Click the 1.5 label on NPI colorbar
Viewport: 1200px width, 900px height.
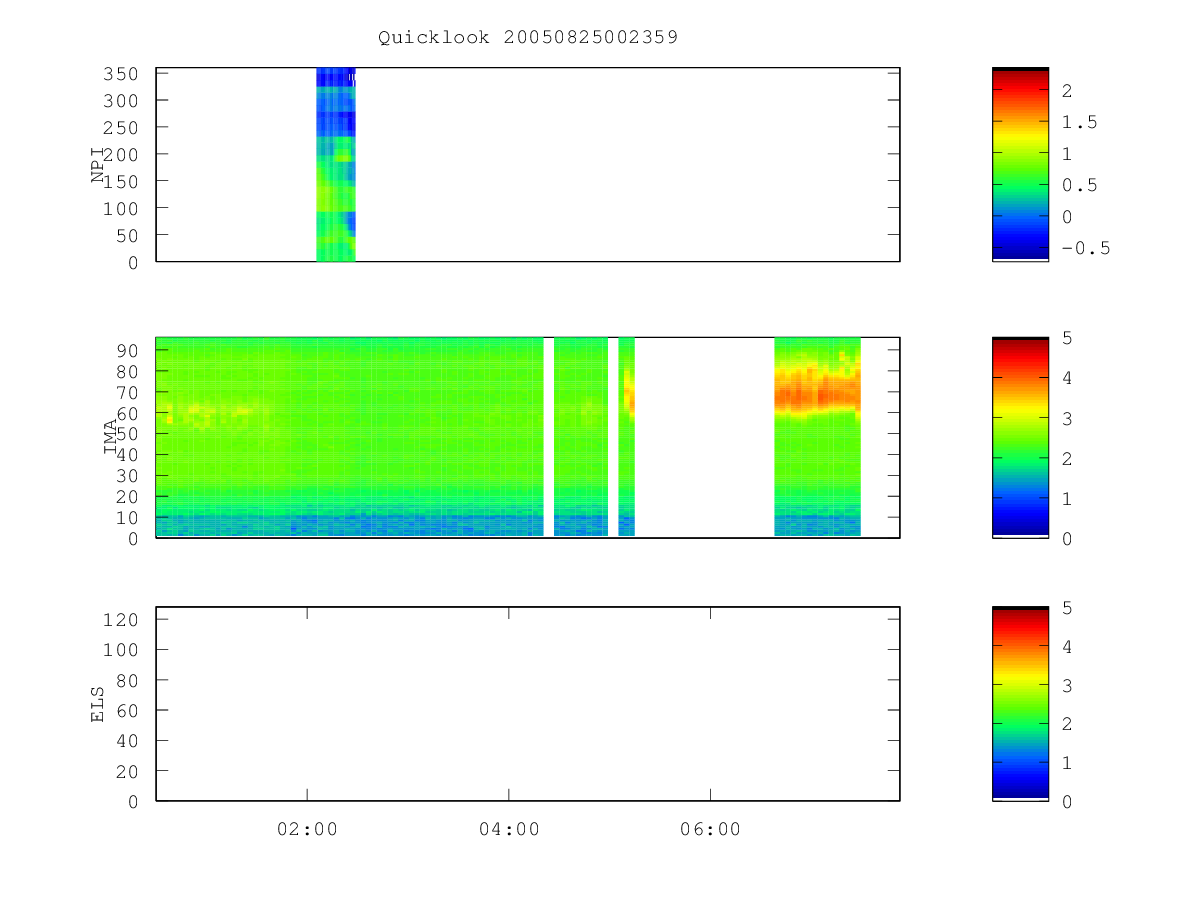(x=1079, y=122)
